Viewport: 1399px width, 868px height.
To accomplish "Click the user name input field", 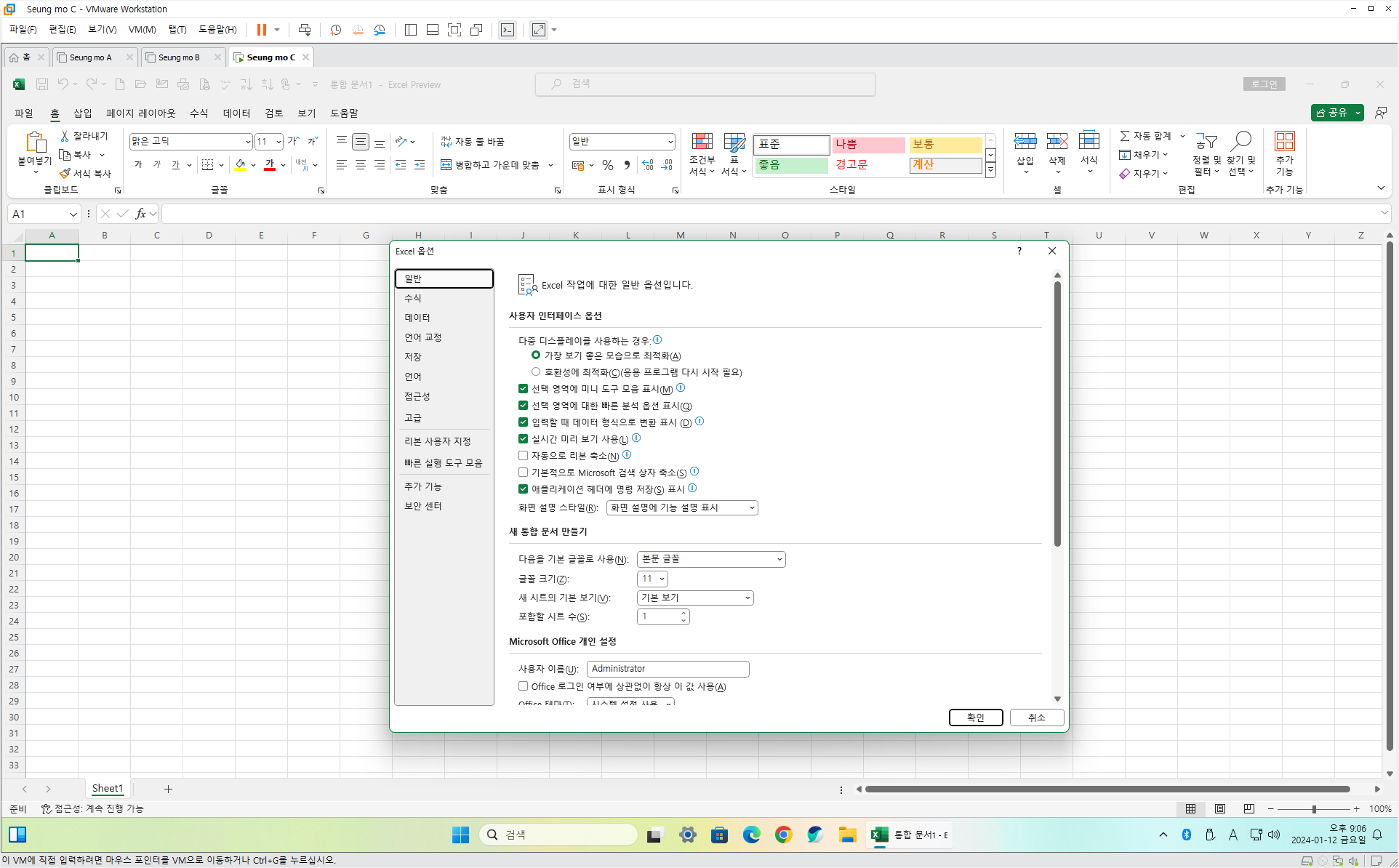I will tap(668, 669).
